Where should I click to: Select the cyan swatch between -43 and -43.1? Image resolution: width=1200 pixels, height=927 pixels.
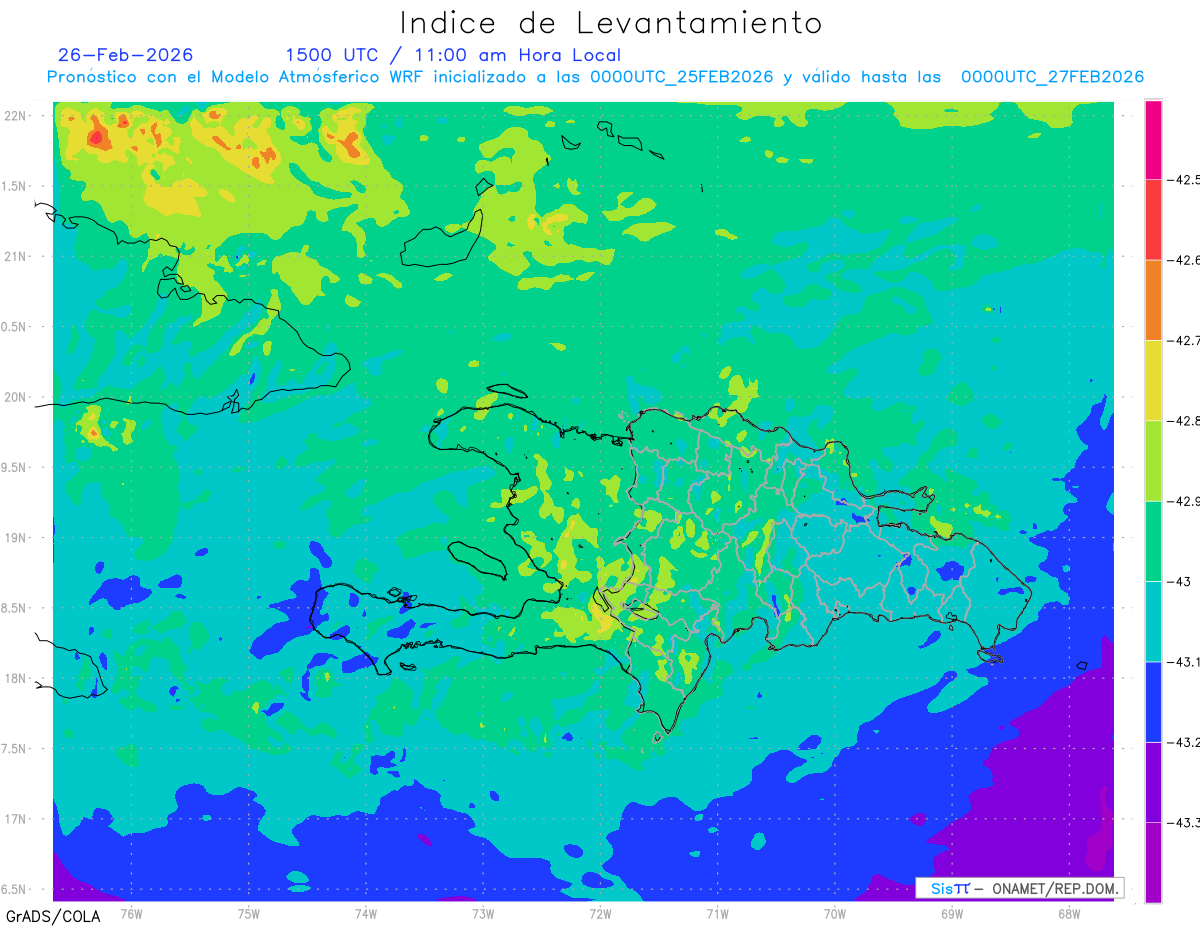click(1153, 621)
